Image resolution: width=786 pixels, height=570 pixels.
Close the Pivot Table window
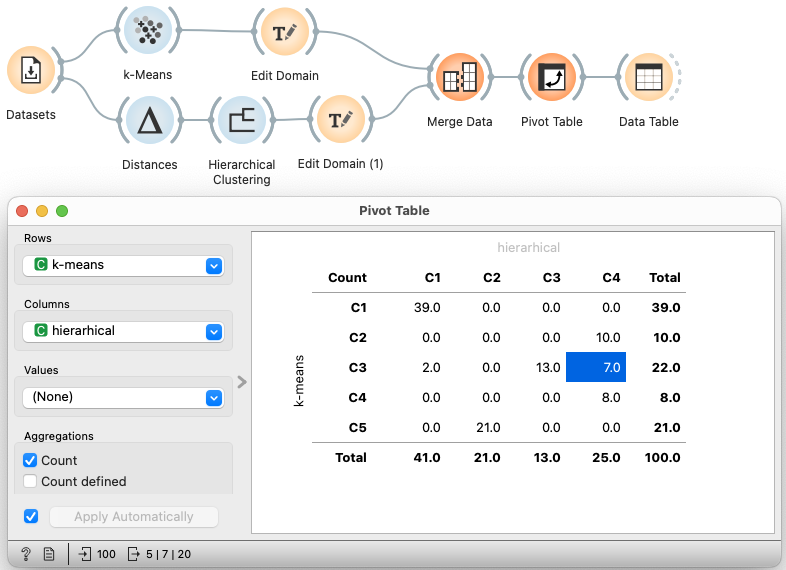(22, 211)
